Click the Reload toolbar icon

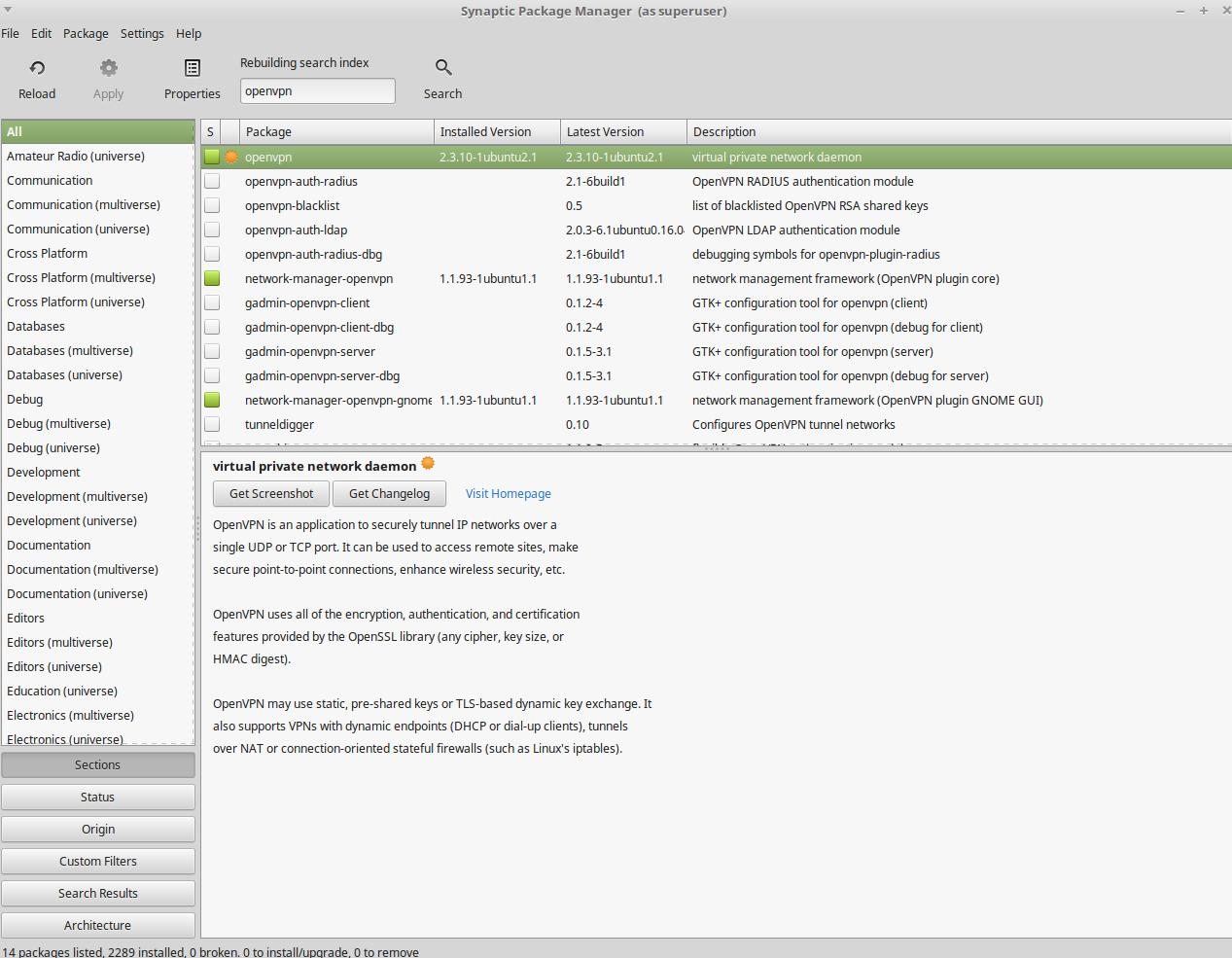37,68
